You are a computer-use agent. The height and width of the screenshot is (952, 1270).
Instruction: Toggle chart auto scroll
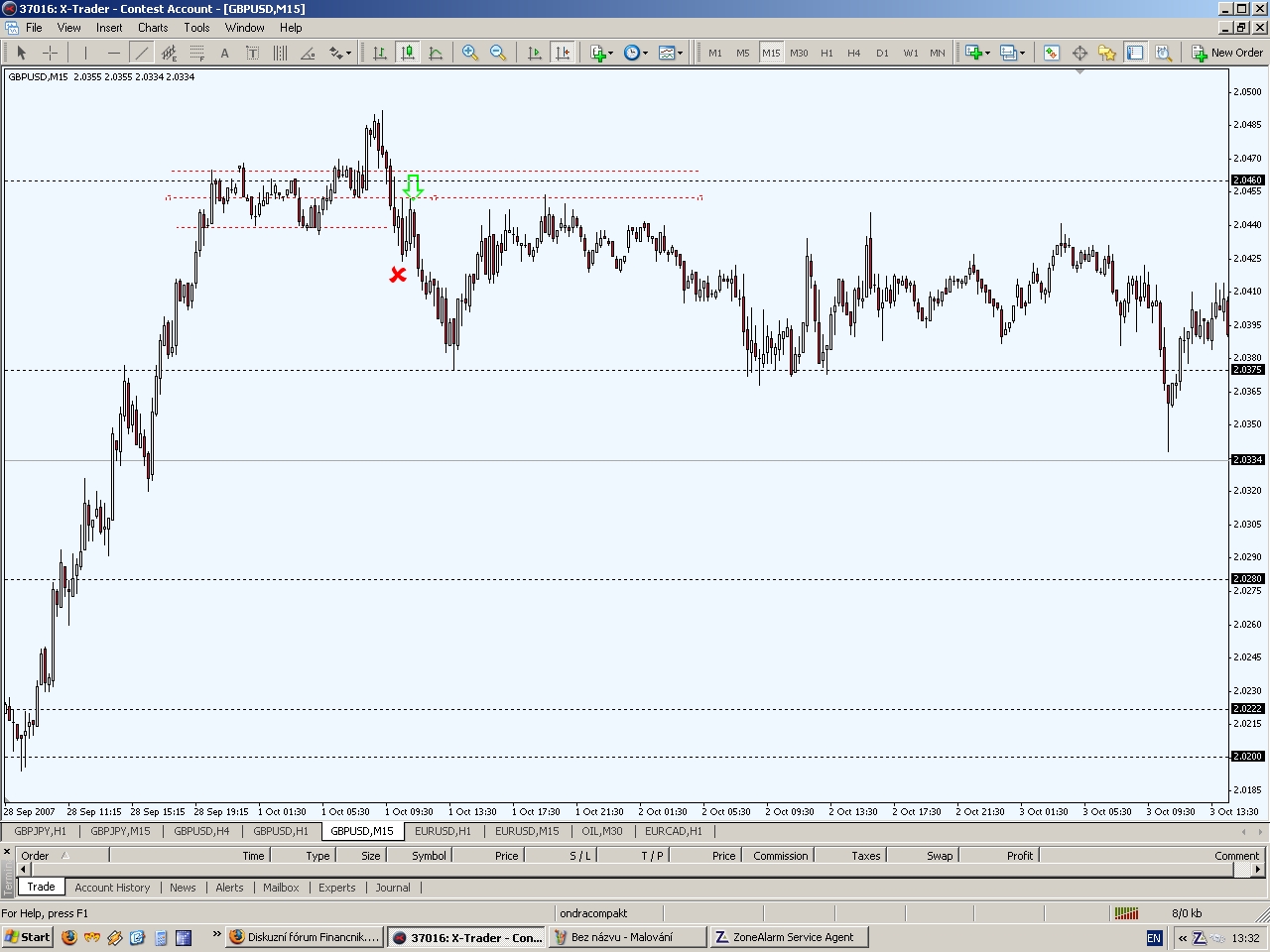click(535, 53)
